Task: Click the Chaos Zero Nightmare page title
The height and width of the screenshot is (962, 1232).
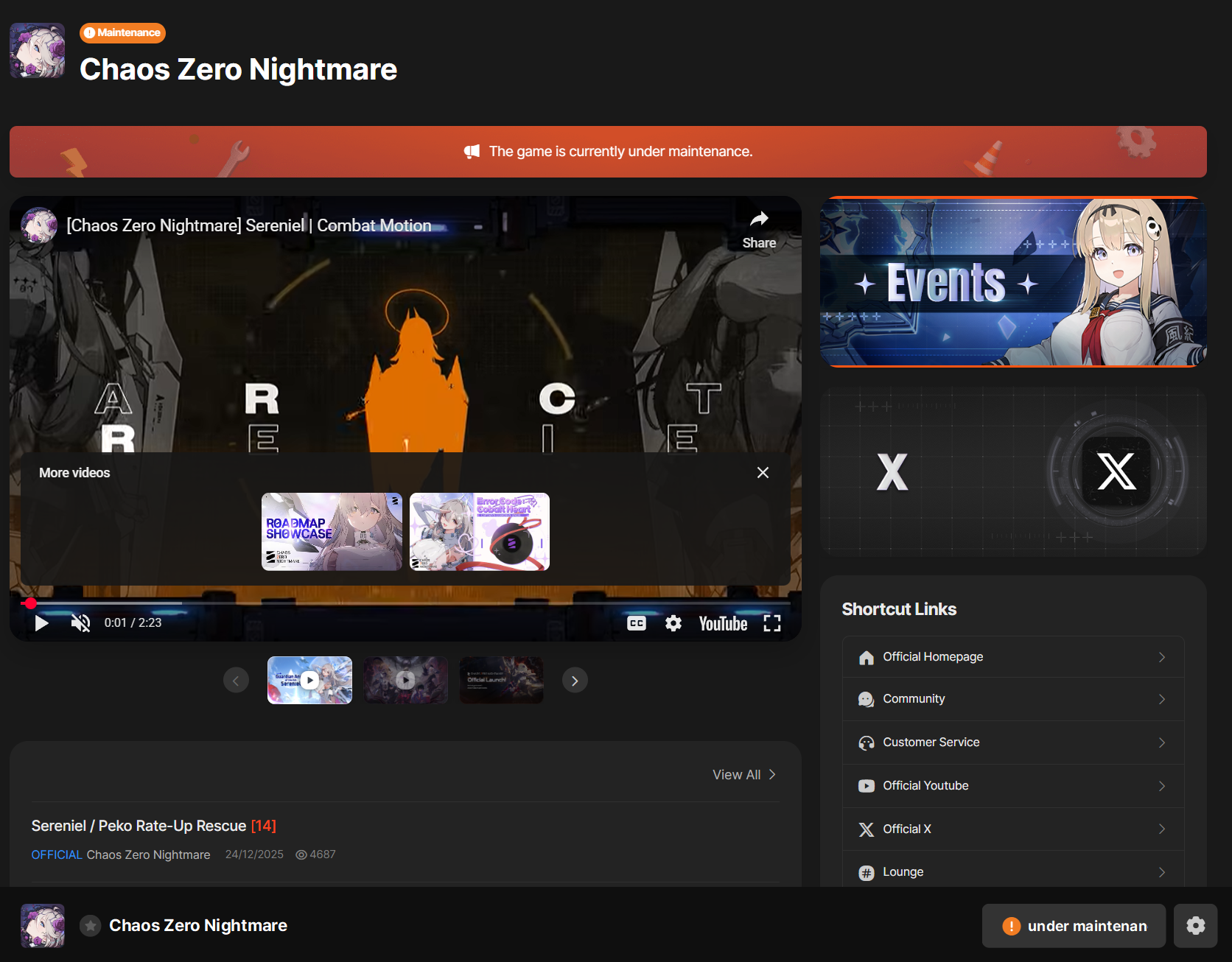Action: pyautogui.click(x=238, y=69)
